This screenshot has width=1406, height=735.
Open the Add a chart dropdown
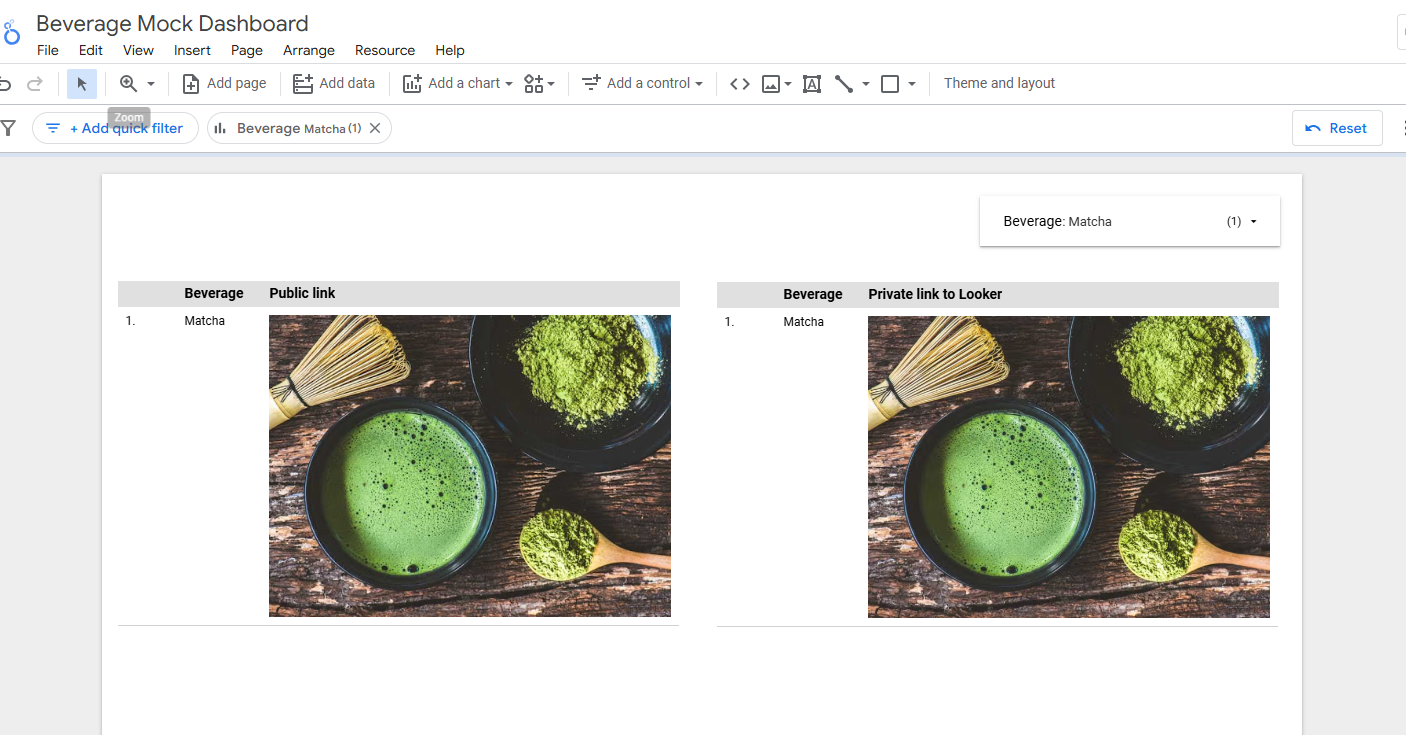(x=457, y=84)
